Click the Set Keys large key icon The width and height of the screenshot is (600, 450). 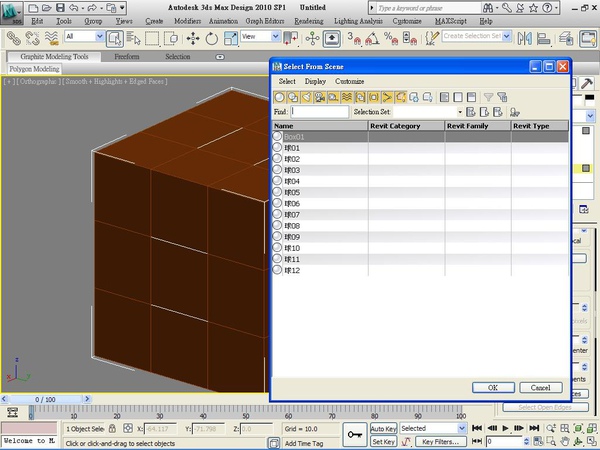355,435
